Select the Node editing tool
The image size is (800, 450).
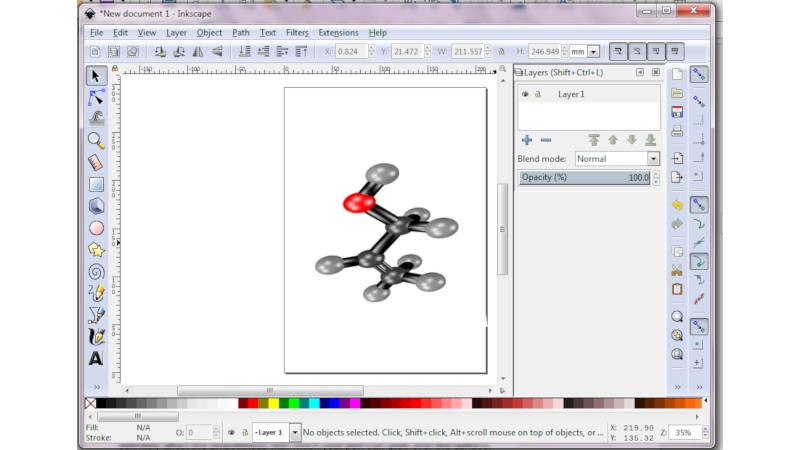96,97
